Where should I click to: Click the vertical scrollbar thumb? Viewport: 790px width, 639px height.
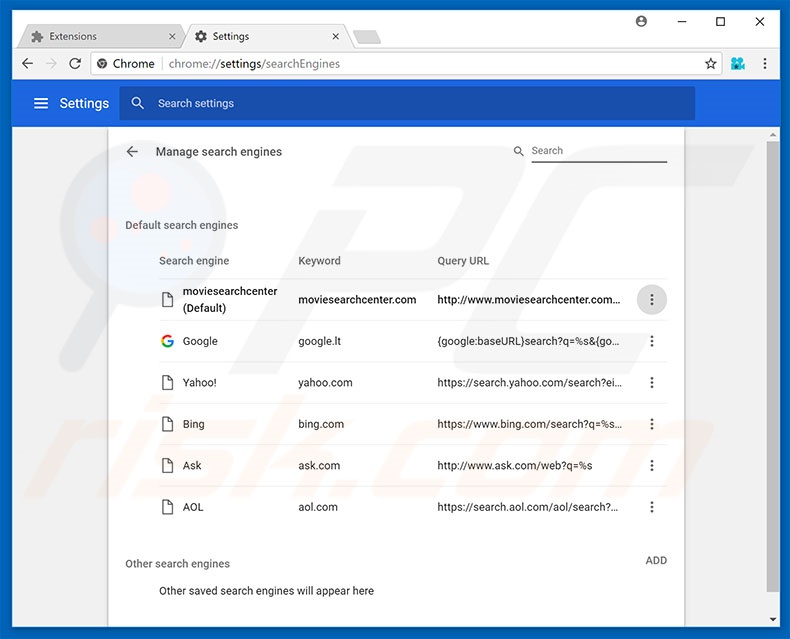pos(772,366)
